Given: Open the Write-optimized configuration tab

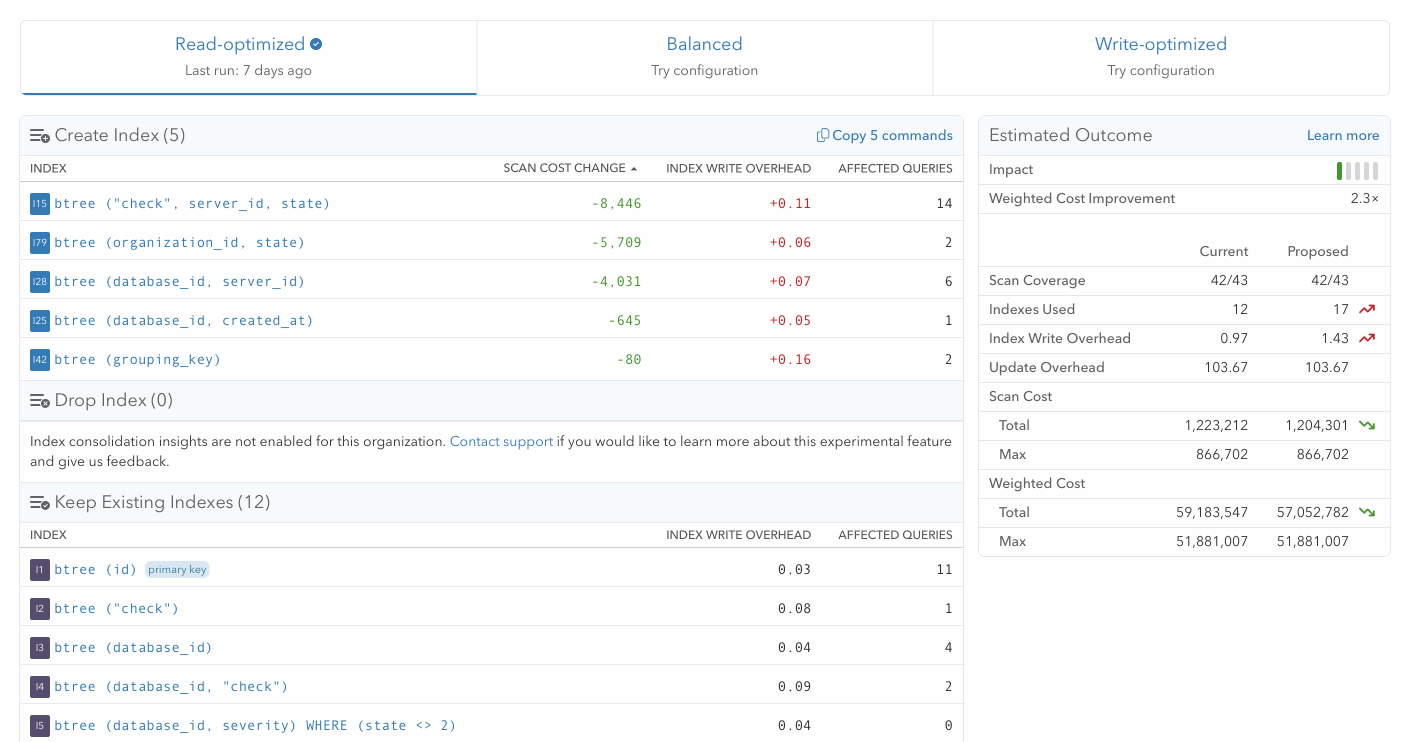Looking at the screenshot, I should point(1161,57).
